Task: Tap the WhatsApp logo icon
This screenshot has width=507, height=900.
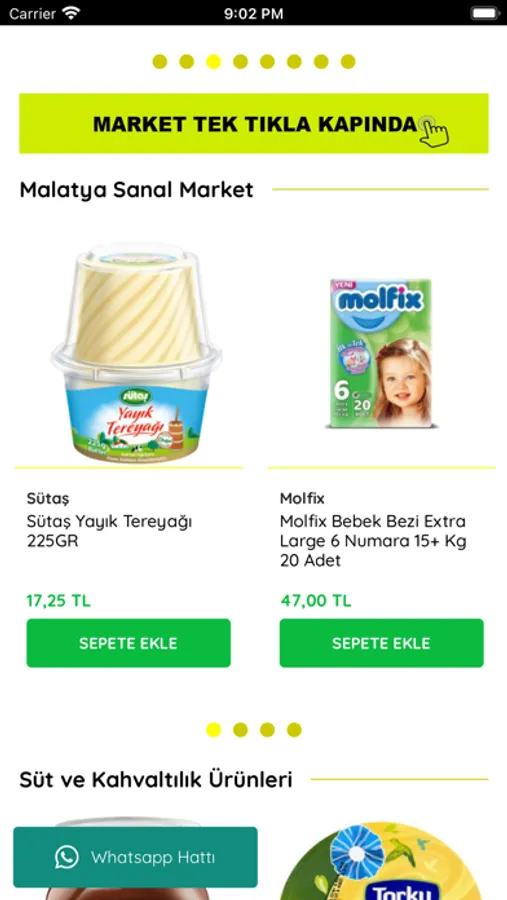Action: coord(67,858)
